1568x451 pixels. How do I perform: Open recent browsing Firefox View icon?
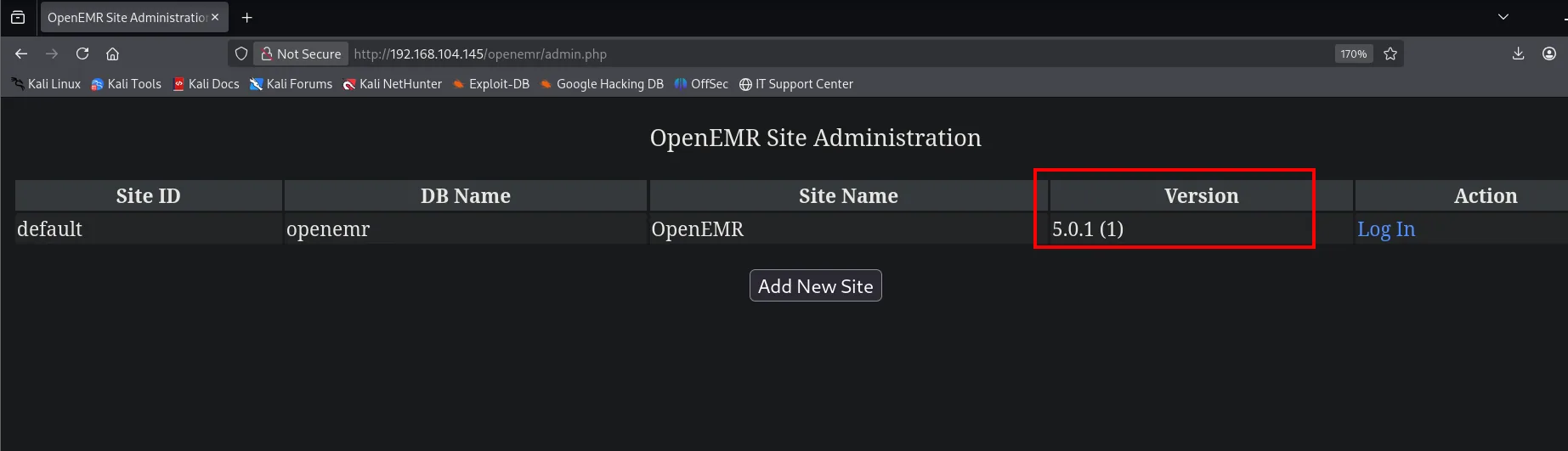coord(18,17)
